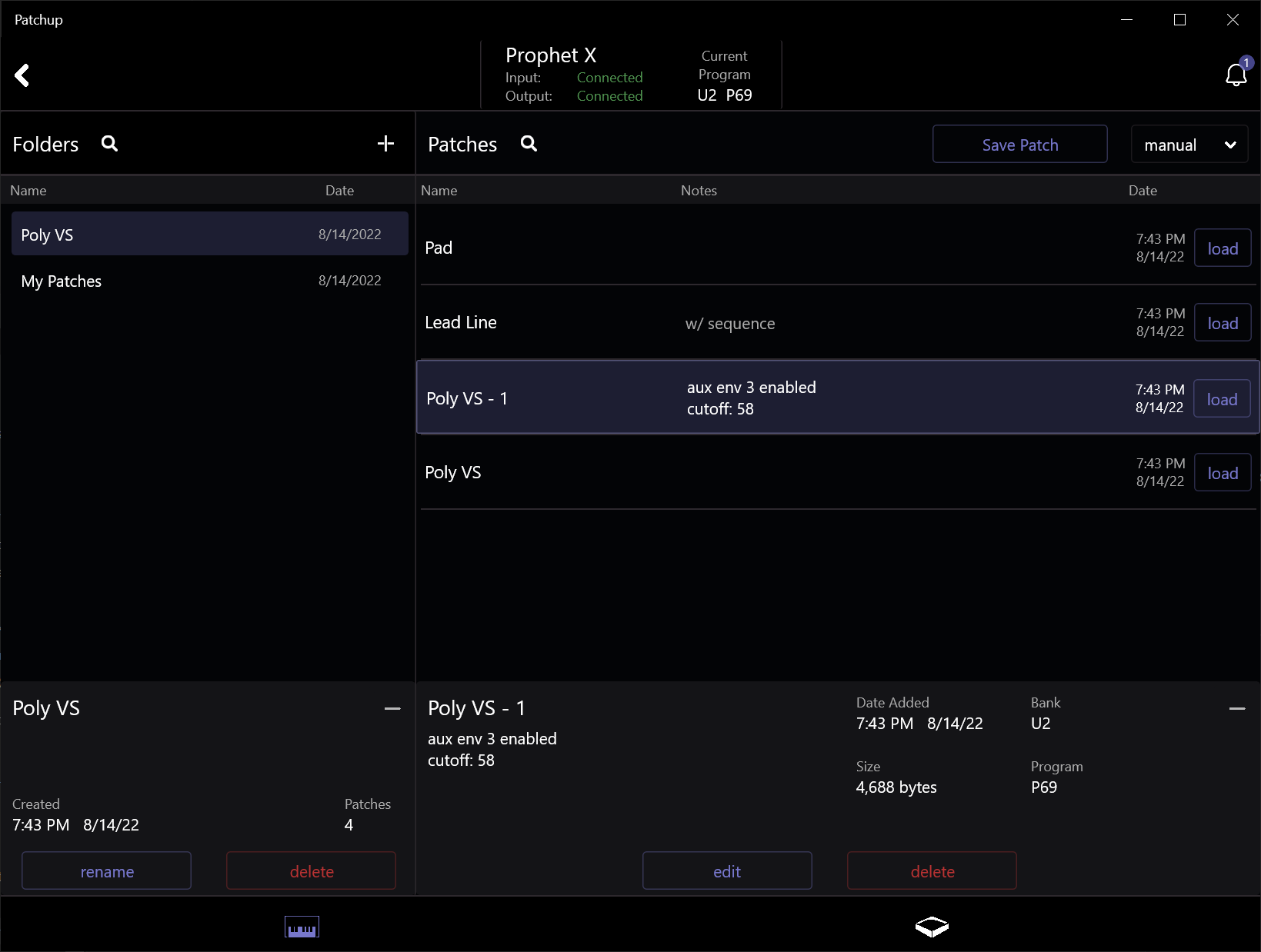Image resolution: width=1261 pixels, height=952 pixels.
Task: Click the Program P69 value in details
Action: [1044, 787]
